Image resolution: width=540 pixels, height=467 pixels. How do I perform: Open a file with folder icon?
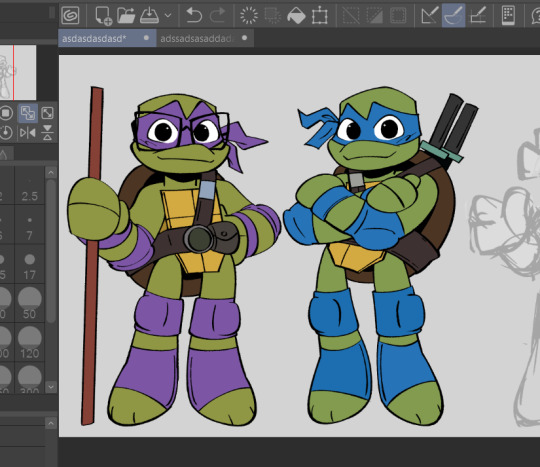point(126,15)
